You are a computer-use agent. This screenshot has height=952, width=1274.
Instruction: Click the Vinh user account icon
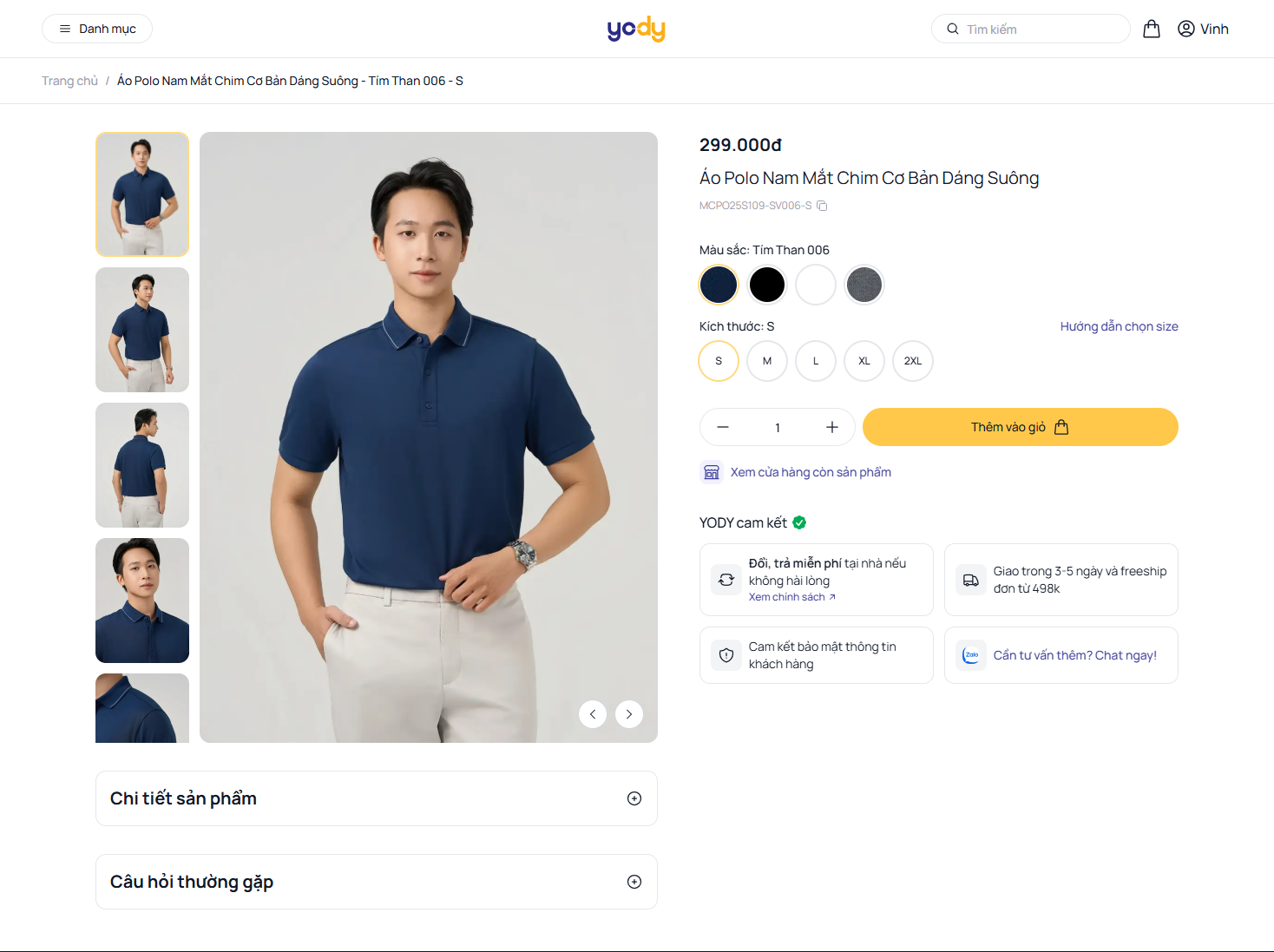click(1185, 29)
